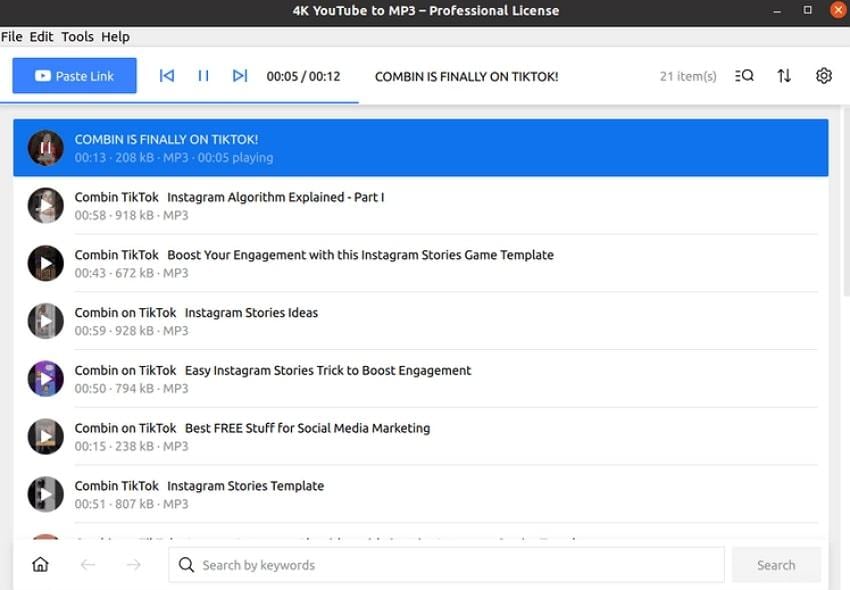Focus the Search by keywords field

click(x=446, y=565)
